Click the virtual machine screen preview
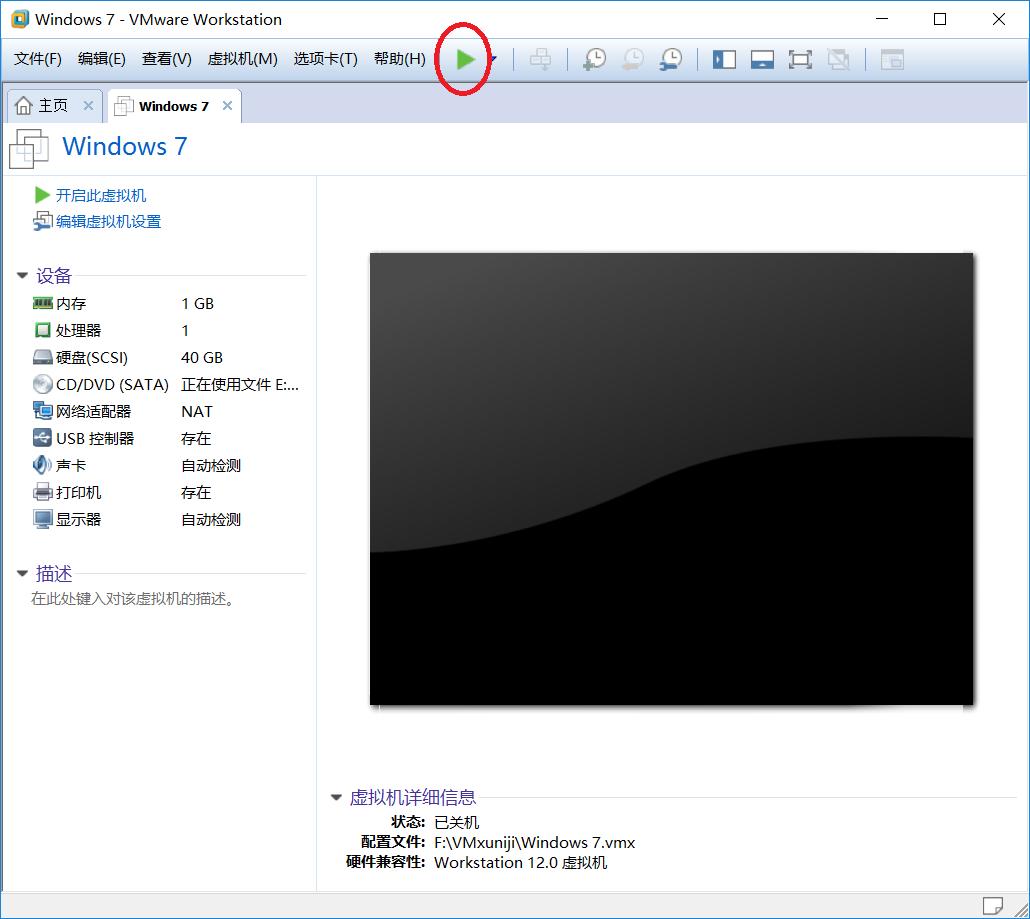The height and width of the screenshot is (919, 1030). coord(671,478)
